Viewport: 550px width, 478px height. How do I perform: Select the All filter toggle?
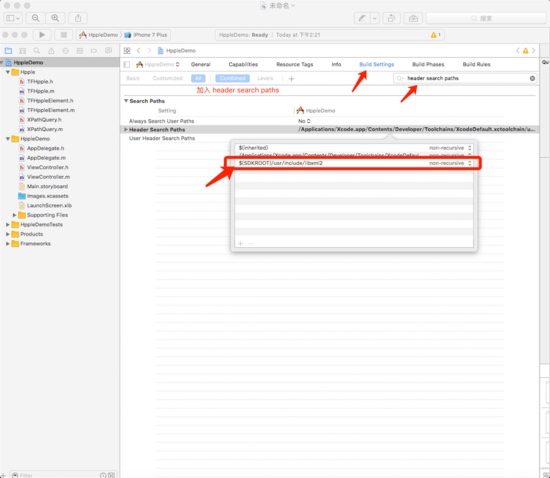tap(198, 78)
